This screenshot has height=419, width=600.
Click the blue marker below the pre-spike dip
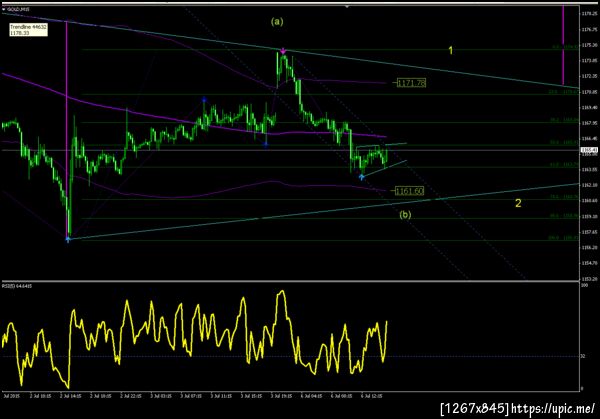click(266, 145)
